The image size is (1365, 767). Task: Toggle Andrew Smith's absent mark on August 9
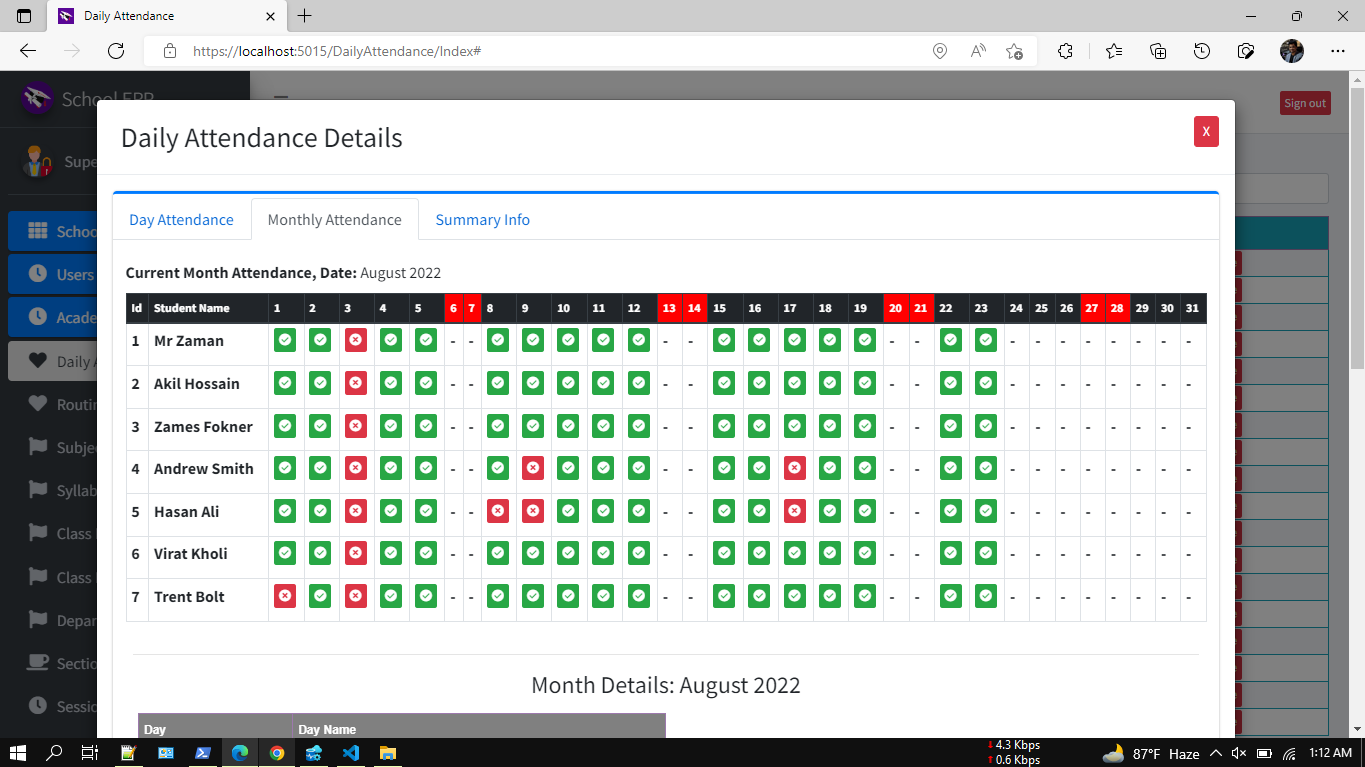click(532, 468)
